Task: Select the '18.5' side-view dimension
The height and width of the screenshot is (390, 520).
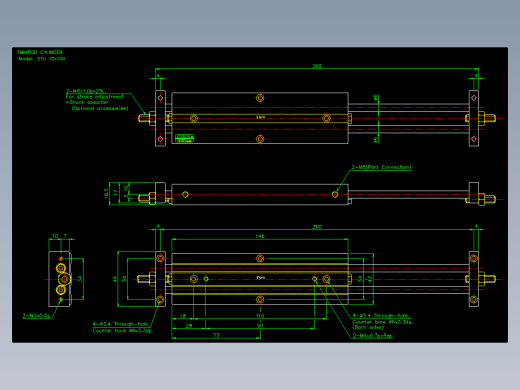Action: click(106, 194)
